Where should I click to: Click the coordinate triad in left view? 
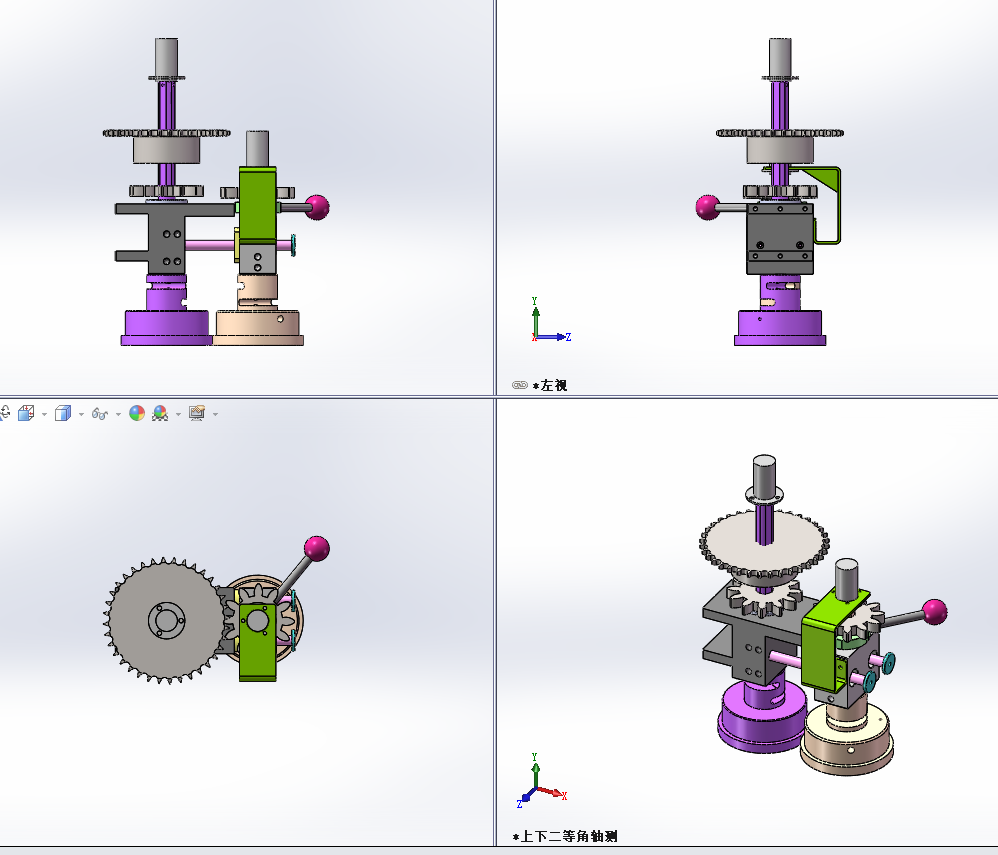click(551, 320)
